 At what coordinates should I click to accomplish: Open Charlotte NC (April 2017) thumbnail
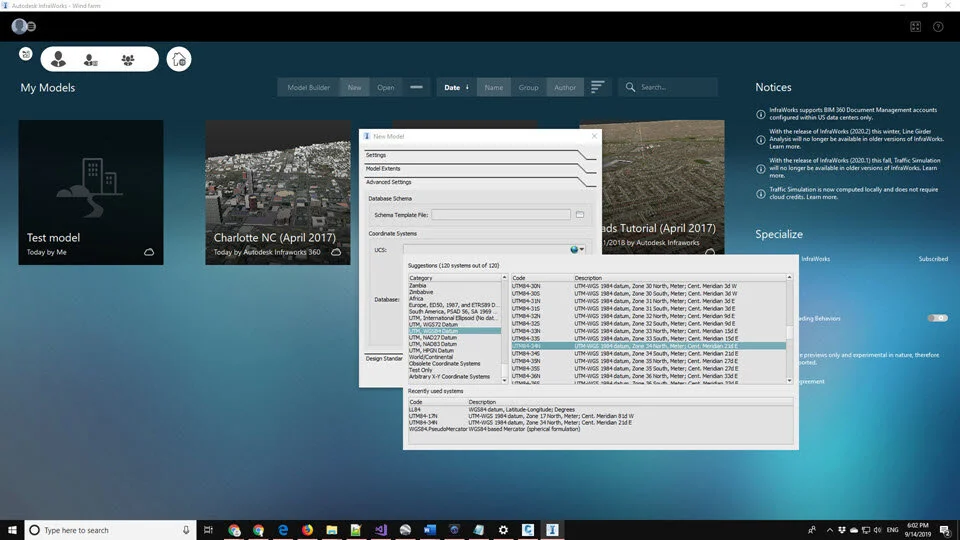278,192
